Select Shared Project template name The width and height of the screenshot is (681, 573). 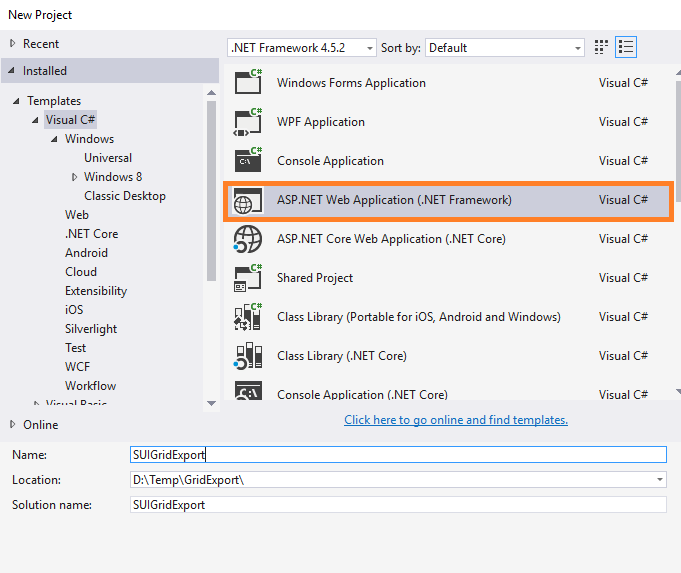pyautogui.click(x=315, y=278)
